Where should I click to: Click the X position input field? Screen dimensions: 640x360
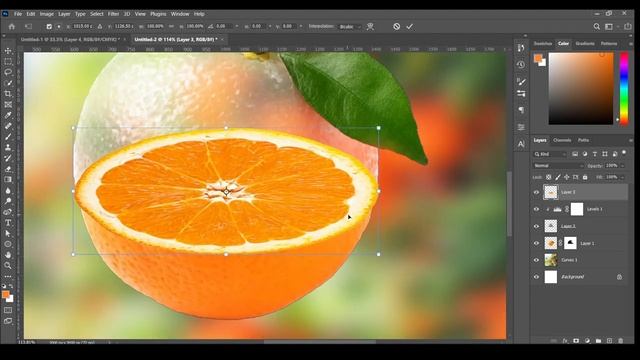click(82, 26)
